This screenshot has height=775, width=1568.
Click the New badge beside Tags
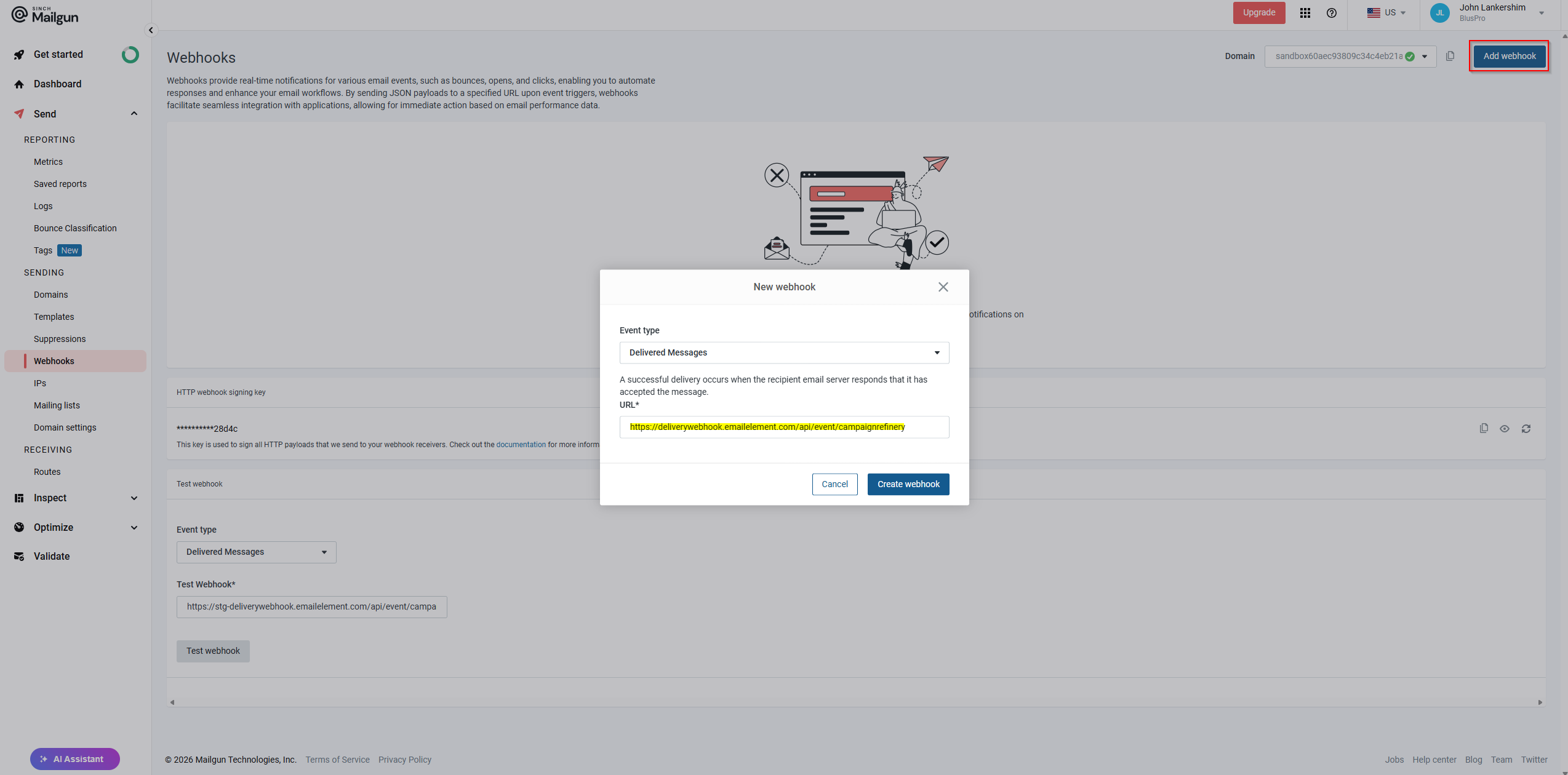click(x=70, y=250)
